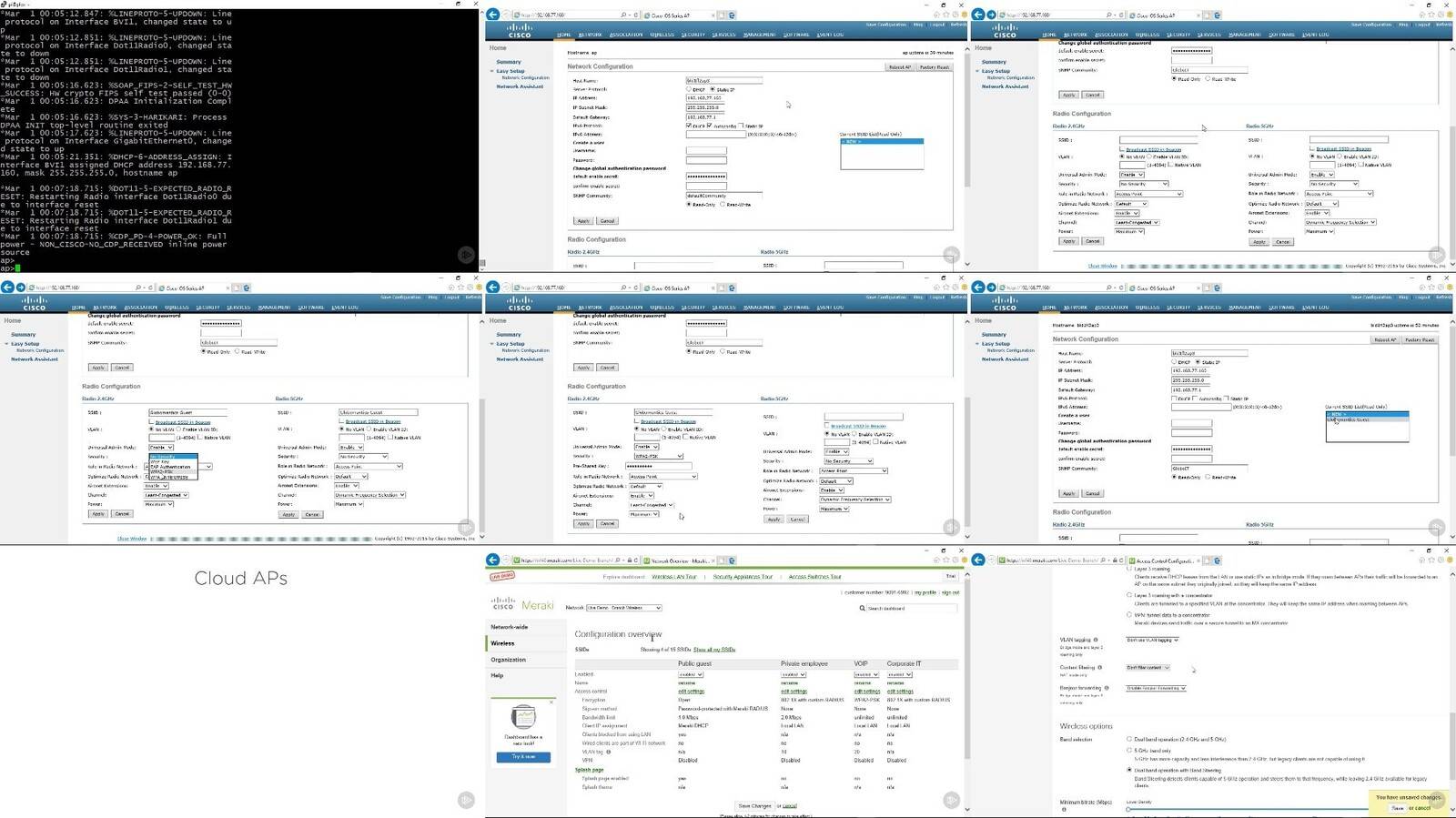This screenshot has height=818, width=1456.
Task: Open Help menu in Meraki sidebar
Action: [497, 675]
